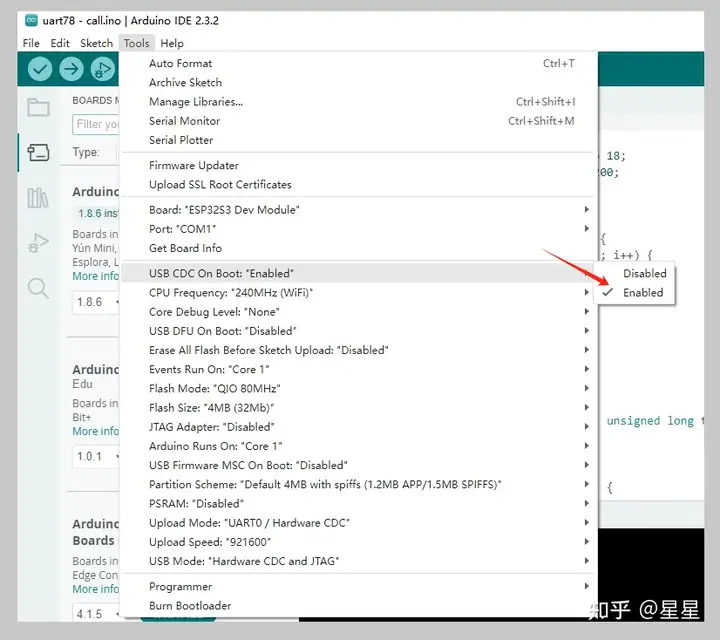Choose Archive Sketch
The width and height of the screenshot is (720, 640).
click(x=359, y=83)
